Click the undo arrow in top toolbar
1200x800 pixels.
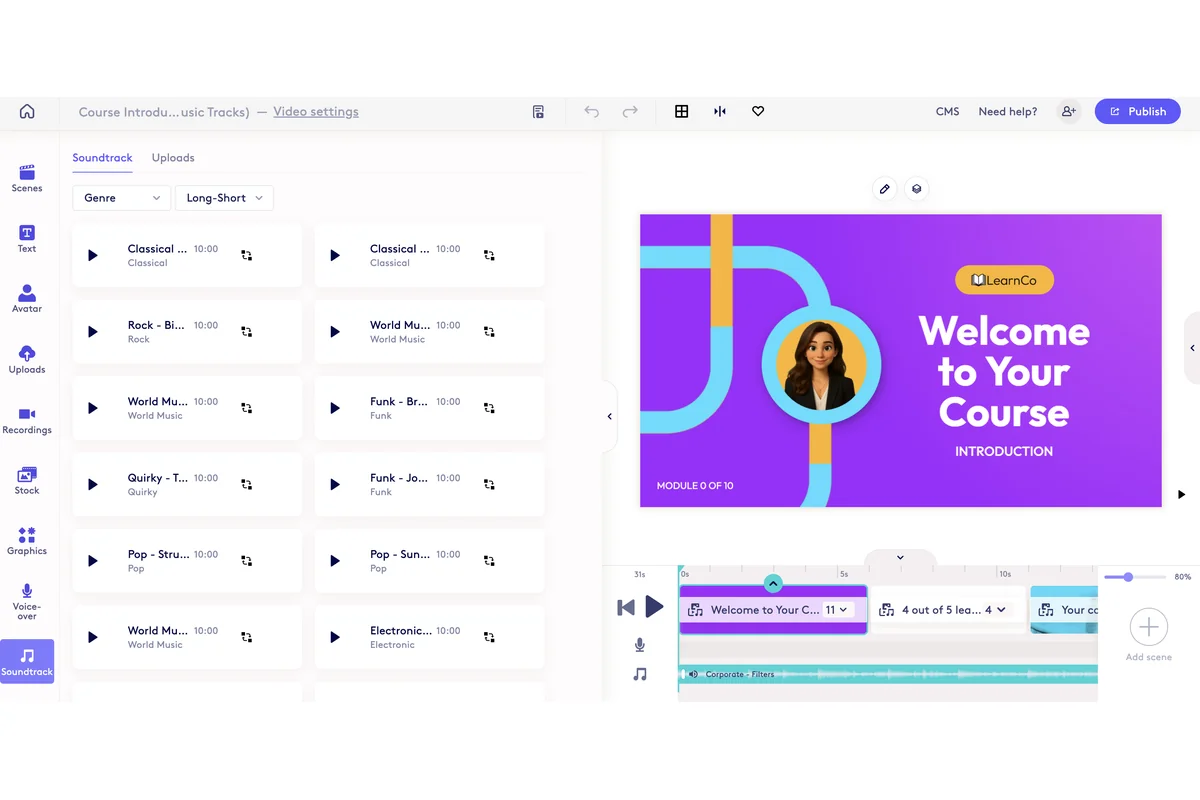[x=592, y=112]
